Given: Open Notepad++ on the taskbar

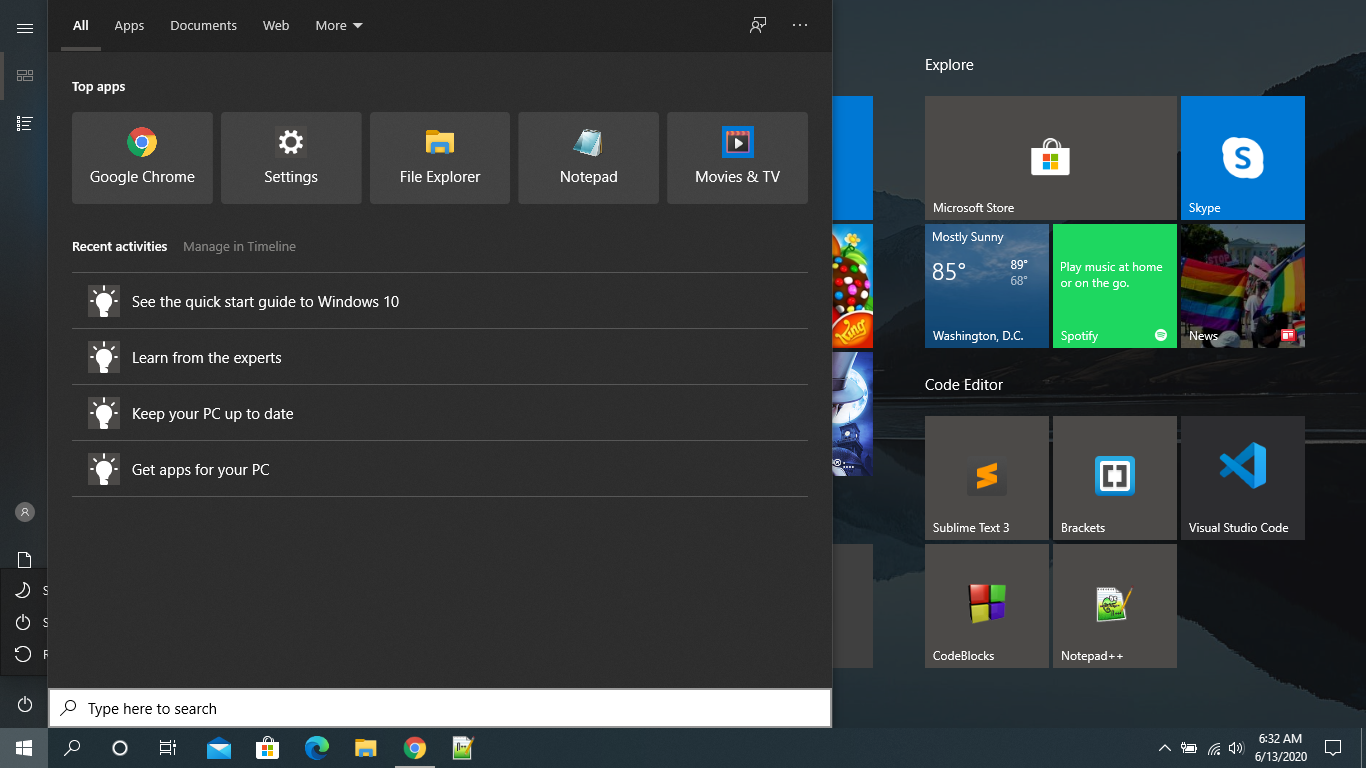Looking at the screenshot, I should [x=463, y=748].
